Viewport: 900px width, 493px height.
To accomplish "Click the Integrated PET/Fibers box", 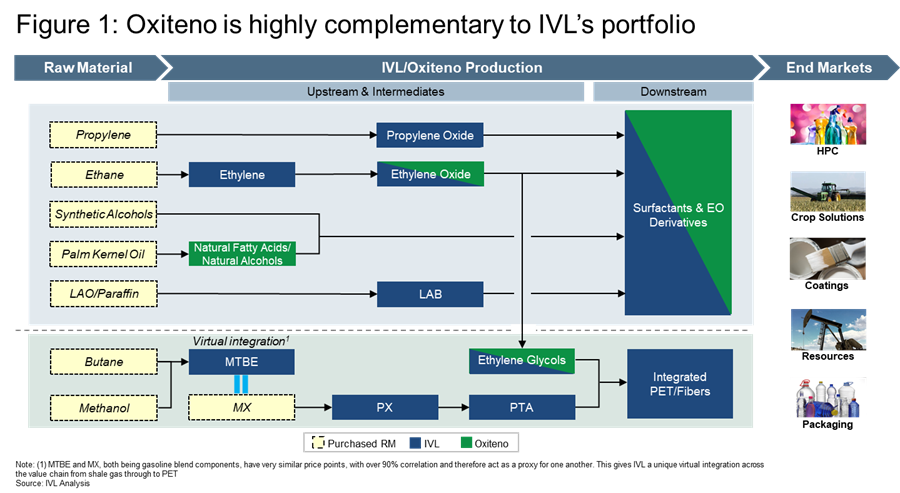I will pyautogui.click(x=680, y=384).
